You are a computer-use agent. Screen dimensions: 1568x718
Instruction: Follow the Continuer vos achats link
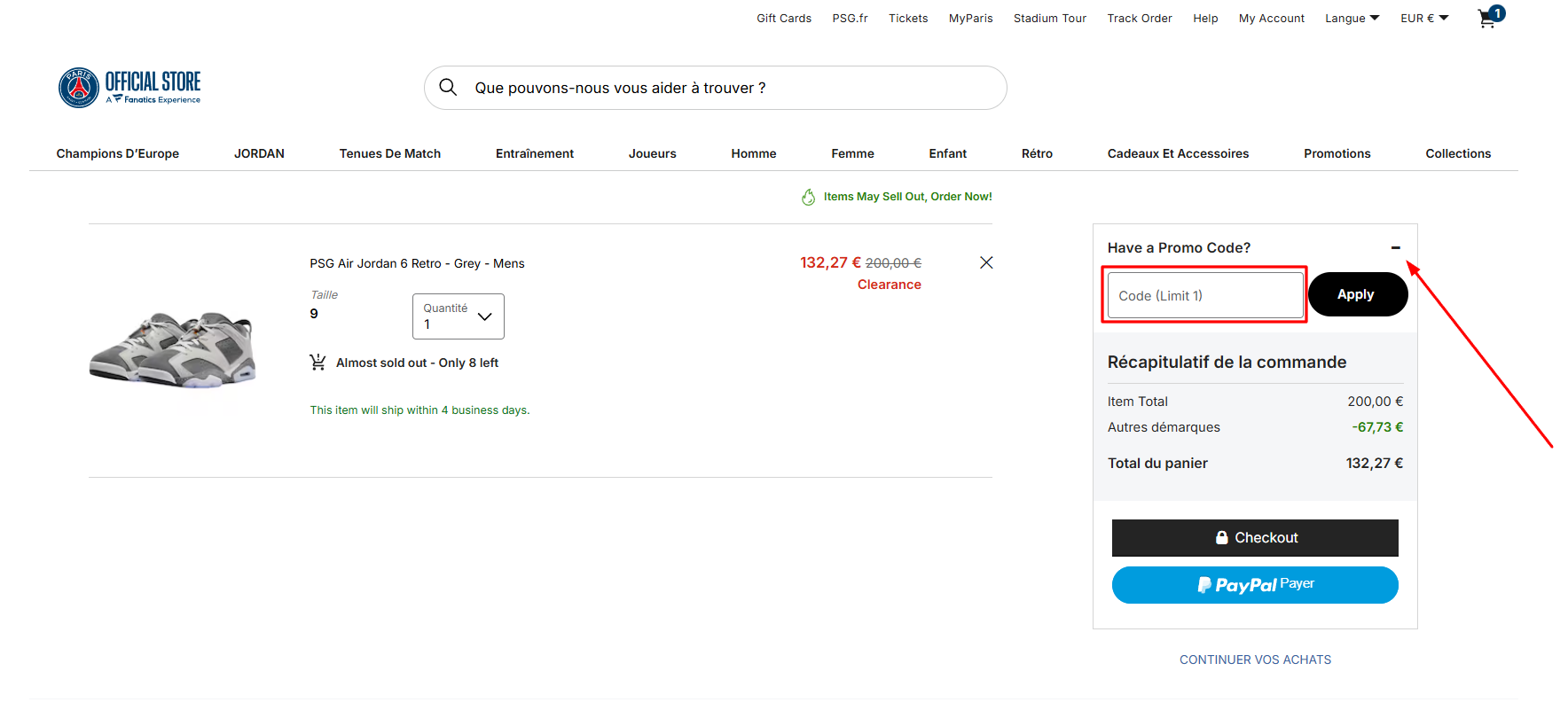pyautogui.click(x=1255, y=659)
